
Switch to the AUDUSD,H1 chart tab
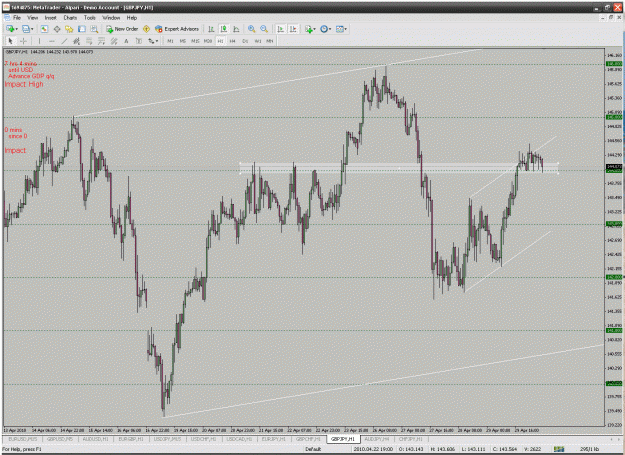coord(95,439)
